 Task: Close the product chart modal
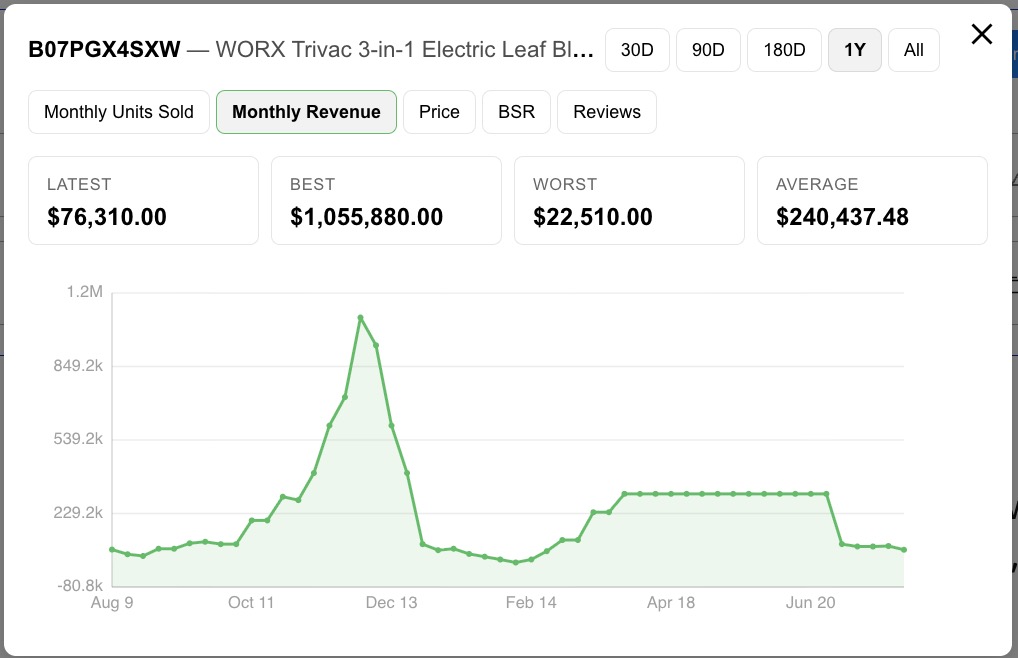pos(982,34)
